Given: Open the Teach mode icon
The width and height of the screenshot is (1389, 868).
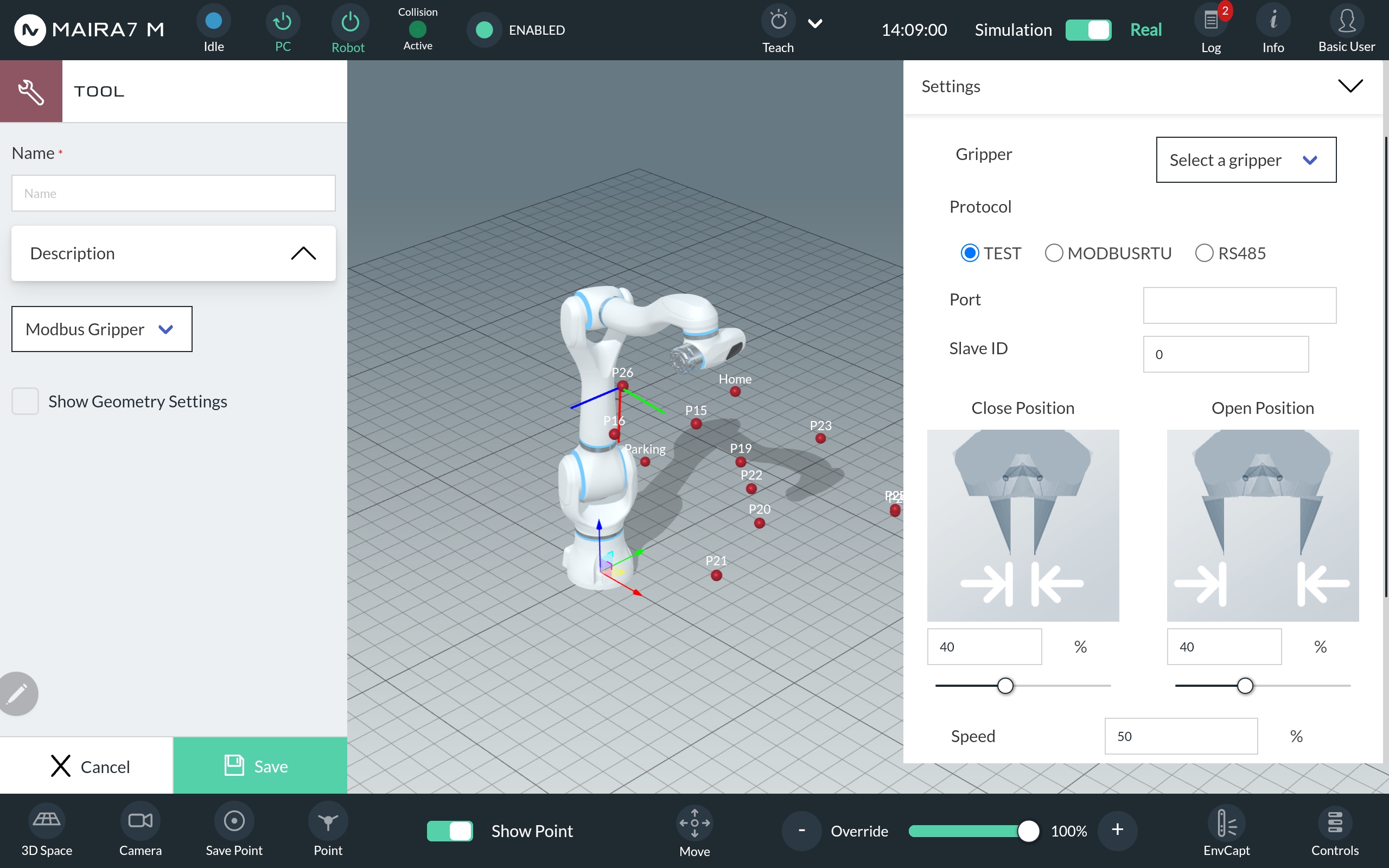Looking at the screenshot, I should 778,21.
